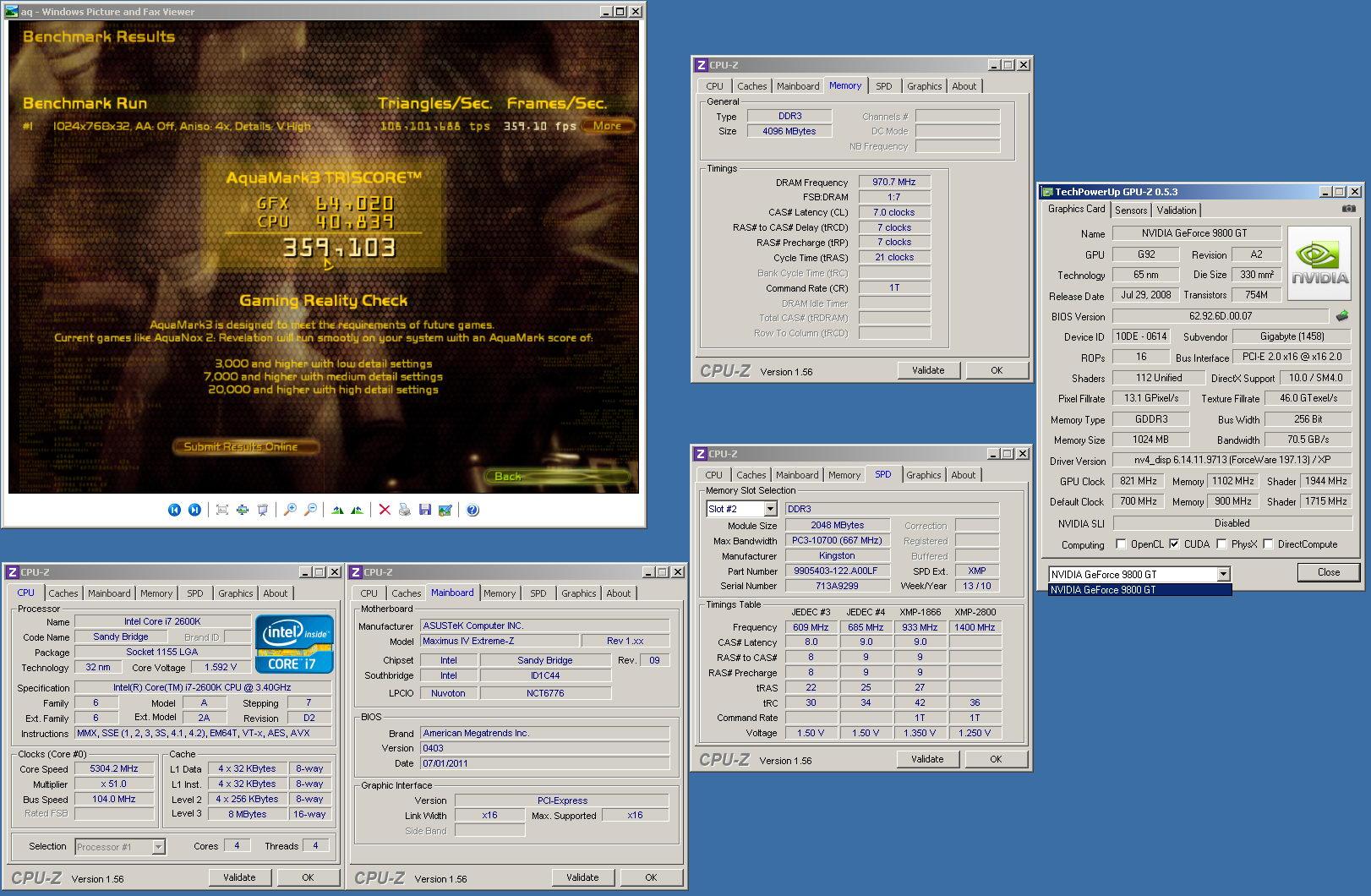This screenshot has height=896, width=1371.
Task: Click Kingston manufacturer value in SPD
Action: coord(837,555)
